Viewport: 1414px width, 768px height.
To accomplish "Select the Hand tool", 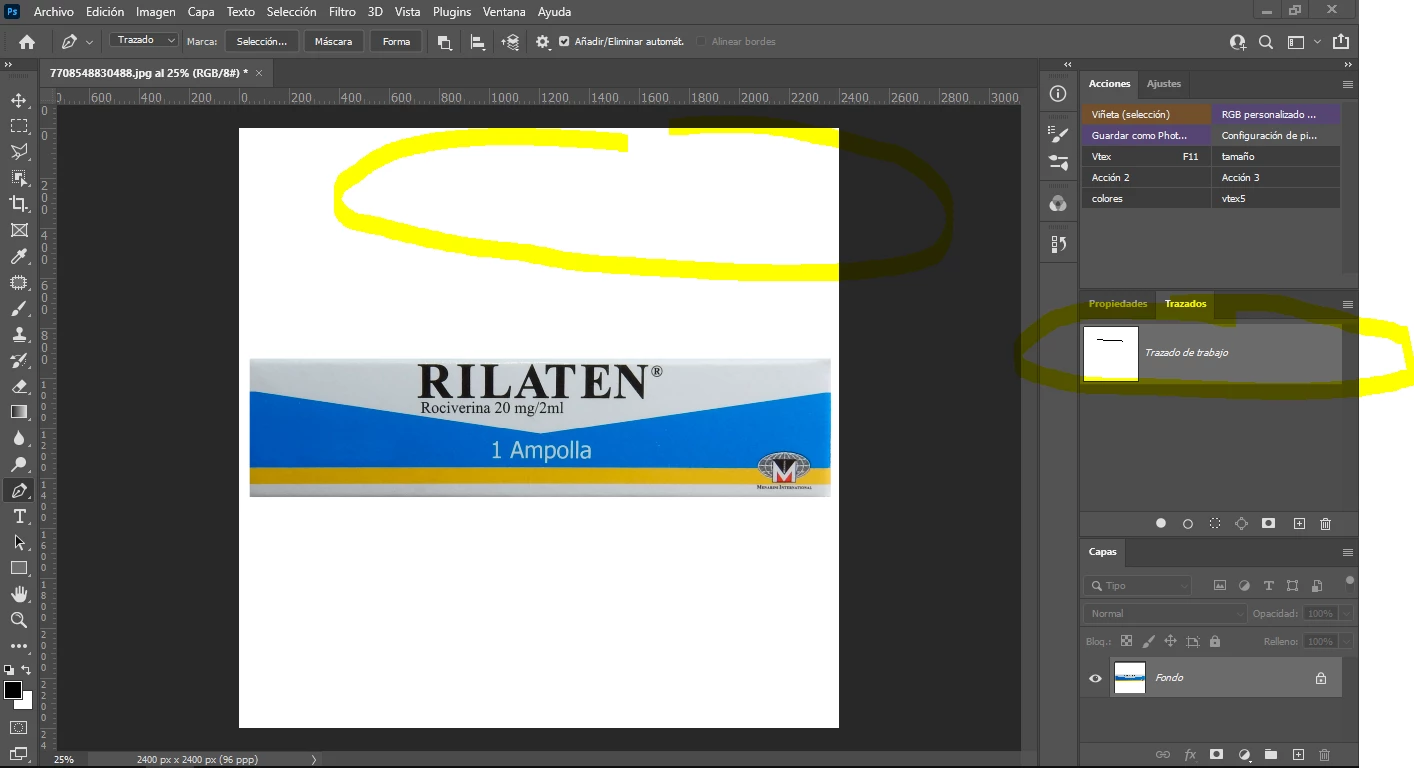I will coord(18,594).
